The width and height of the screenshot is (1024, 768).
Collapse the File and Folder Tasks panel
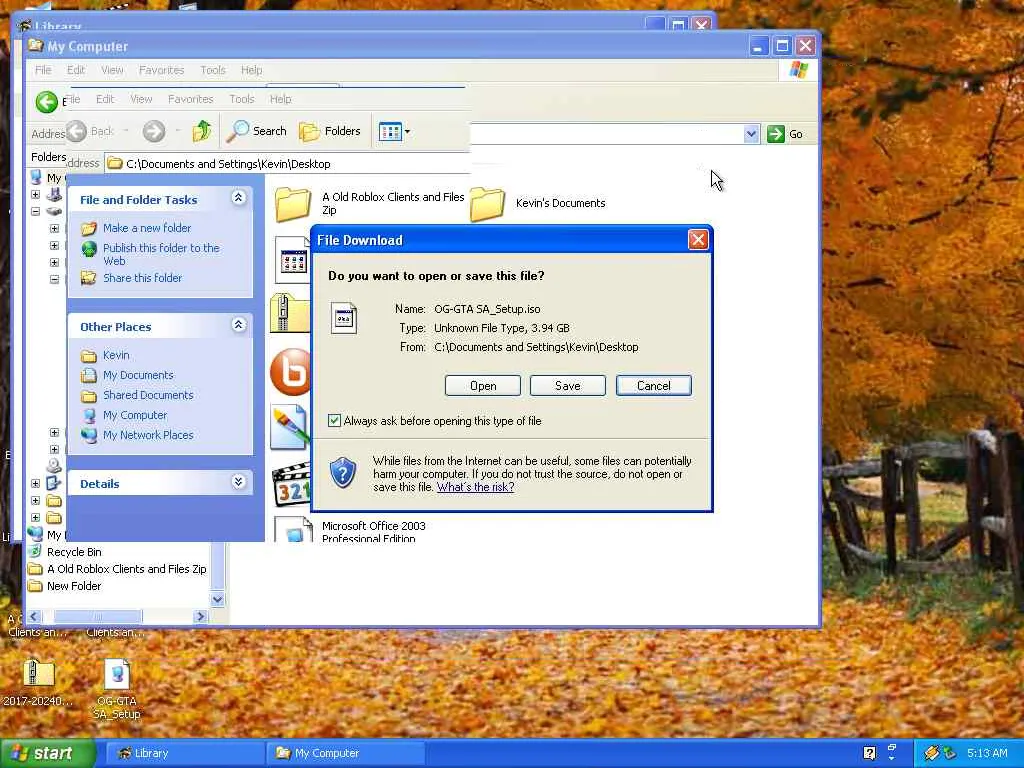pyautogui.click(x=238, y=197)
